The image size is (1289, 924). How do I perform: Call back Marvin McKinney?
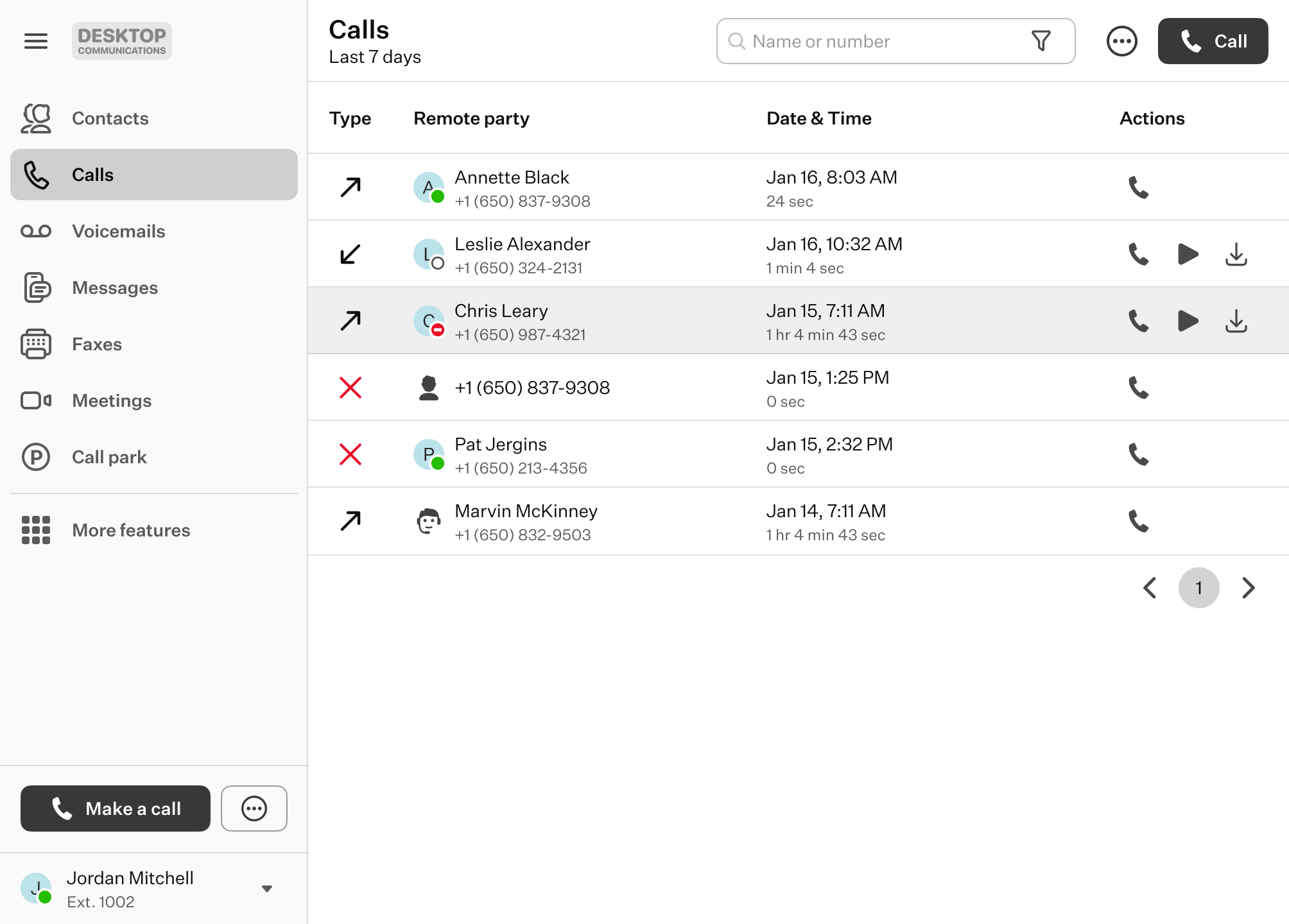tap(1138, 521)
